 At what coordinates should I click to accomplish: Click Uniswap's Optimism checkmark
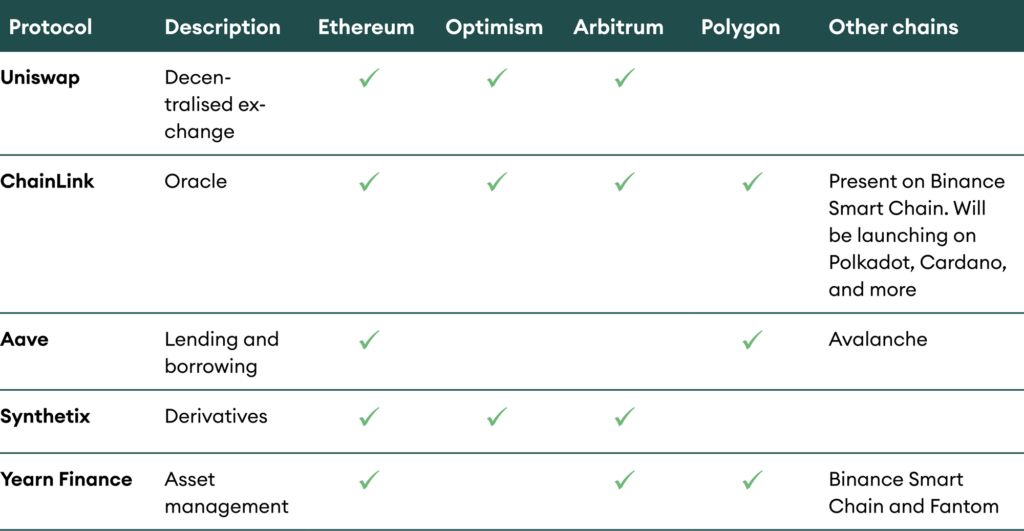pyautogui.click(x=497, y=78)
